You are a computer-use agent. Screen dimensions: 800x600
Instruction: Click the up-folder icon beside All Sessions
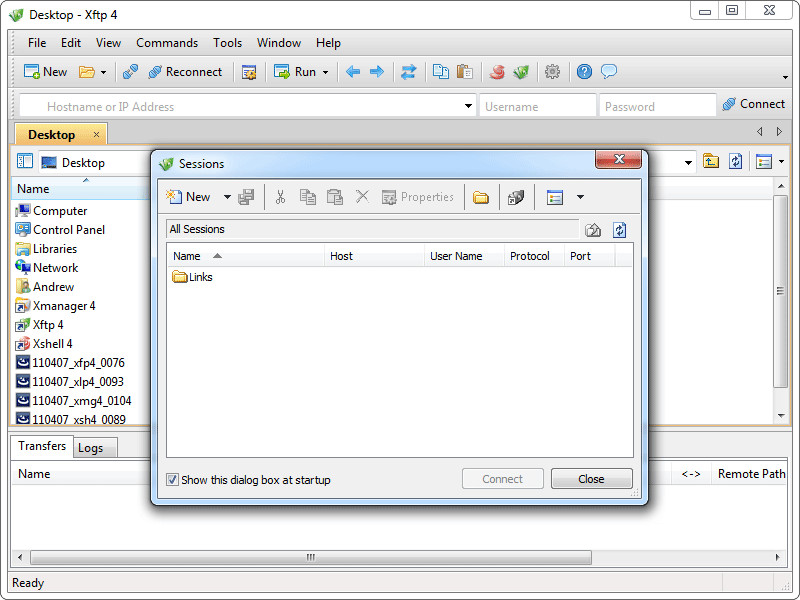[592, 230]
